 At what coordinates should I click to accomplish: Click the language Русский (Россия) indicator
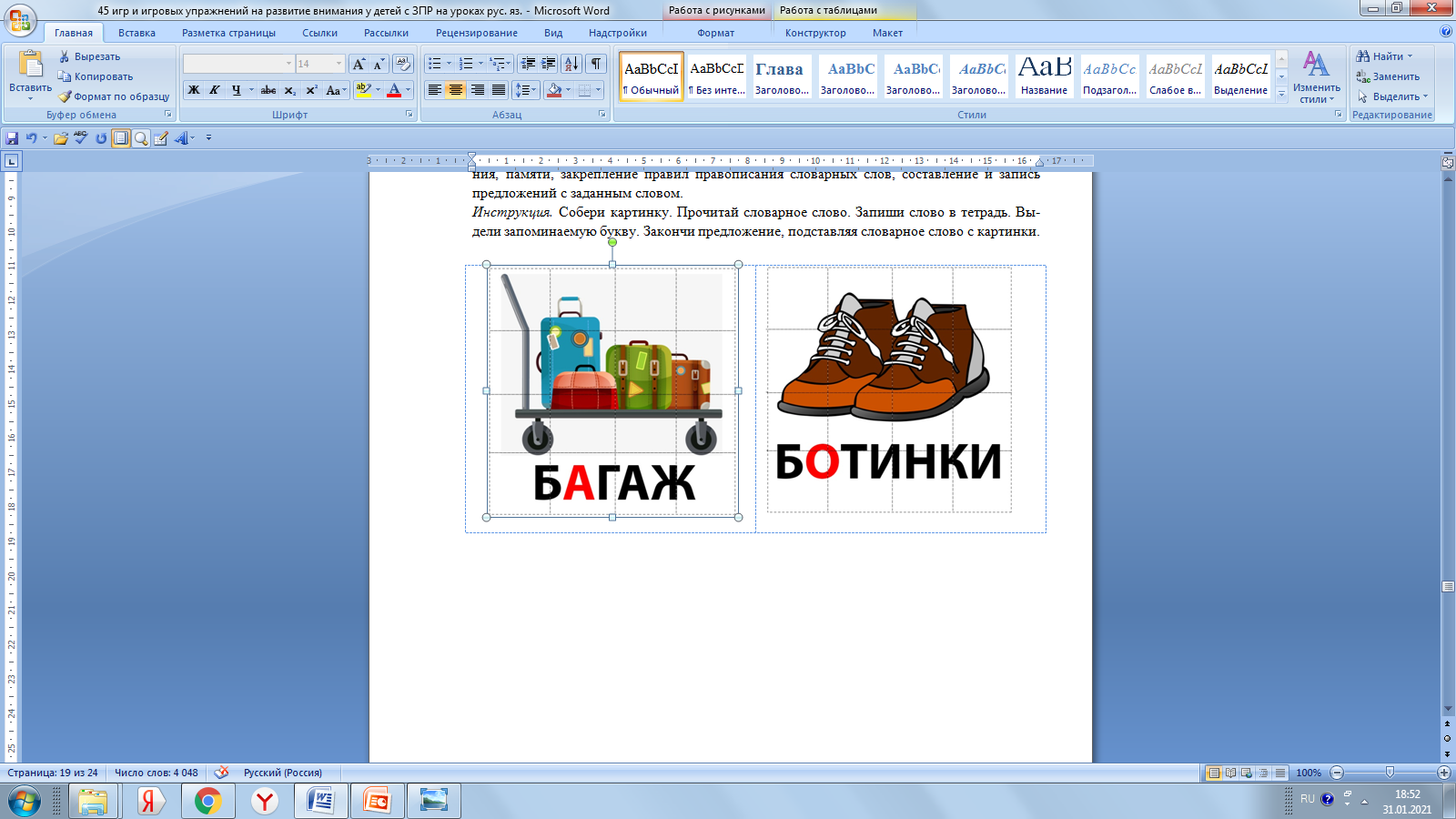pos(282,773)
